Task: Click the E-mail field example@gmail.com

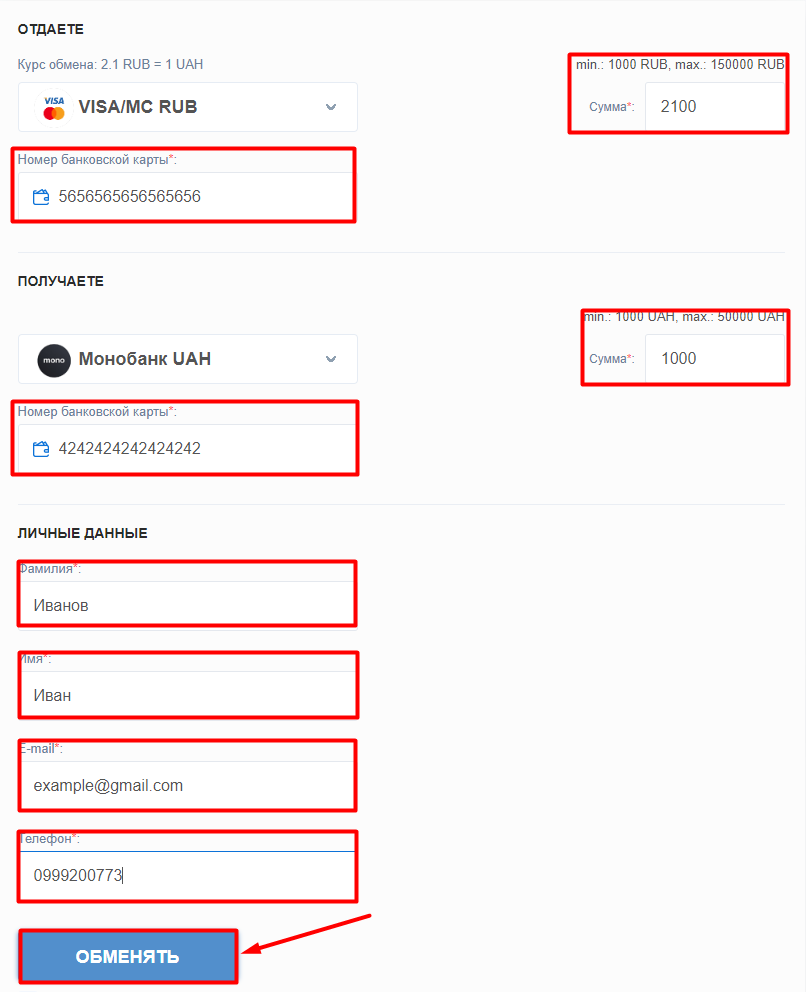Action: point(188,785)
